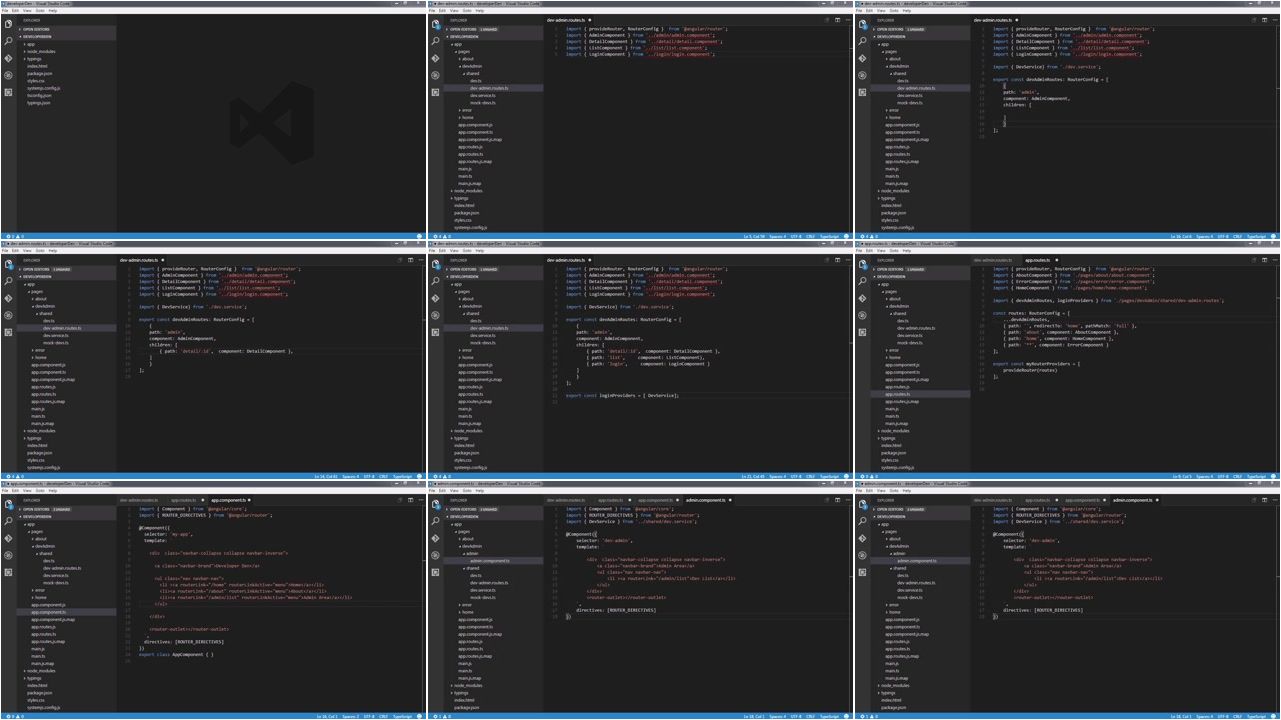Open app.routes.js.map in app.routes.ts window
1281x720 pixels.
tap(902, 401)
